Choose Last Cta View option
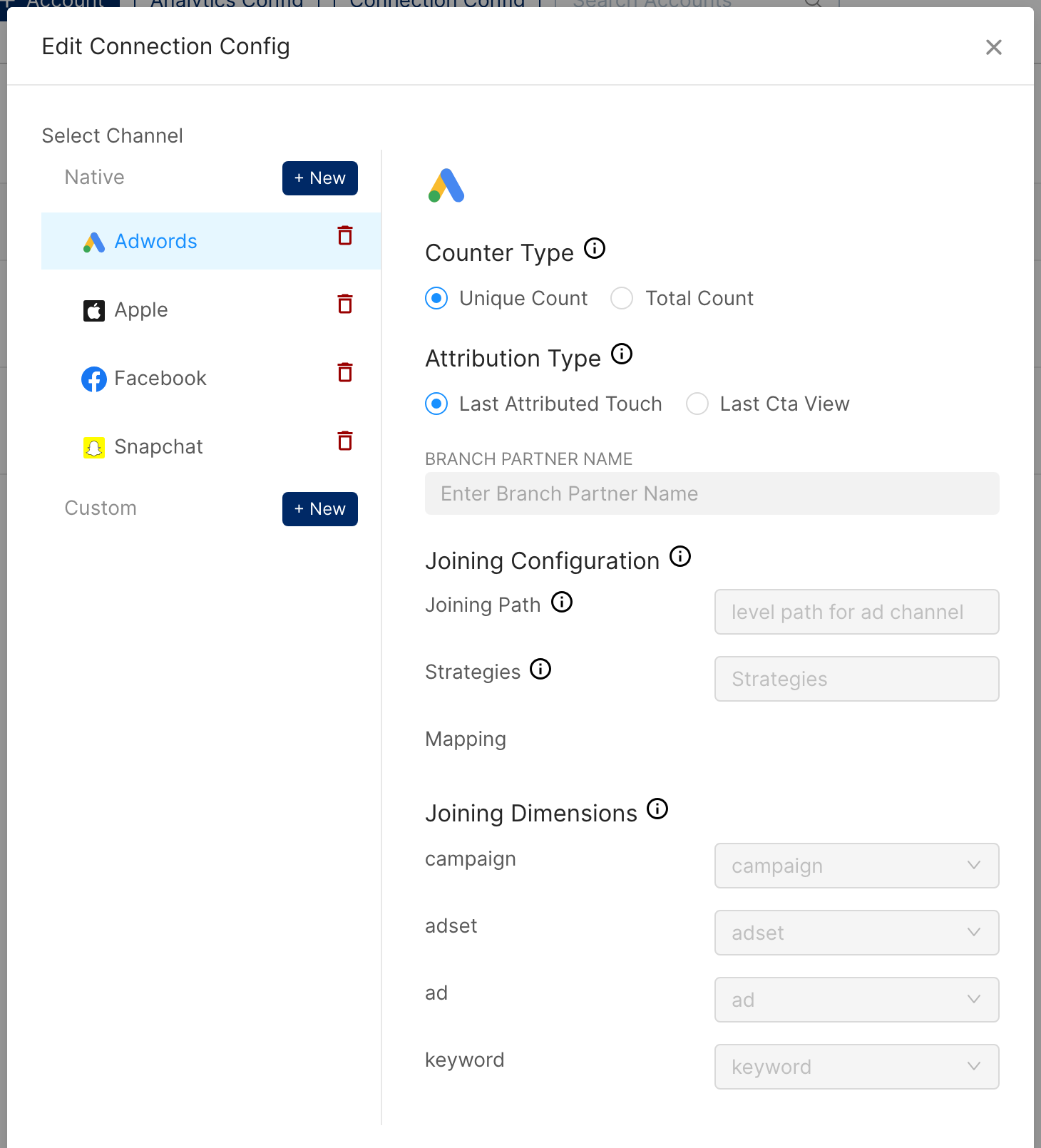This screenshot has height=1148, width=1041. pos(697,404)
